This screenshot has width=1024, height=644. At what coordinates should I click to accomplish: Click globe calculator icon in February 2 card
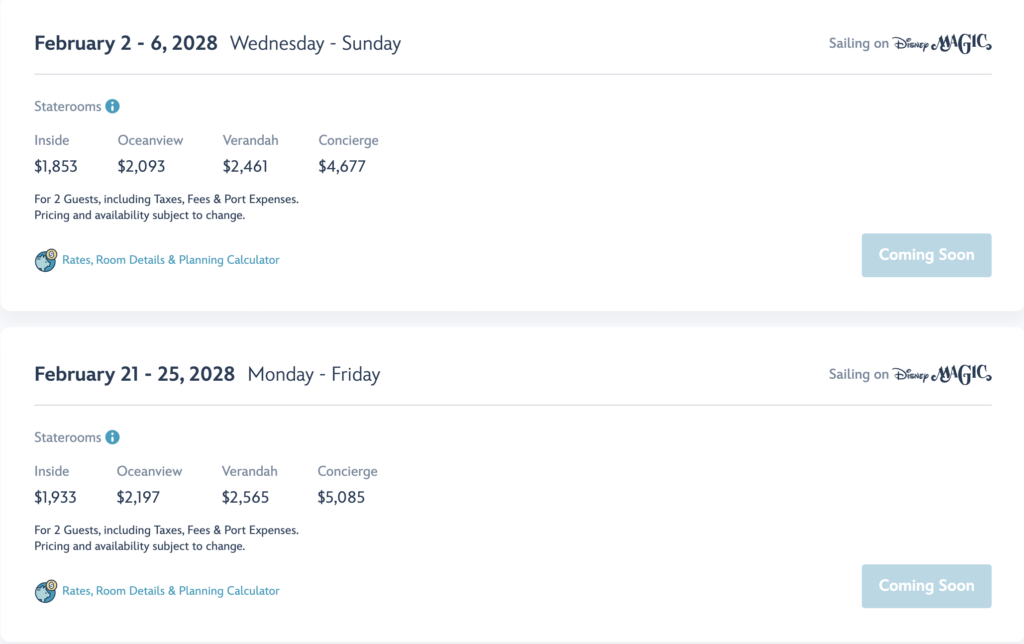pyautogui.click(x=46, y=260)
